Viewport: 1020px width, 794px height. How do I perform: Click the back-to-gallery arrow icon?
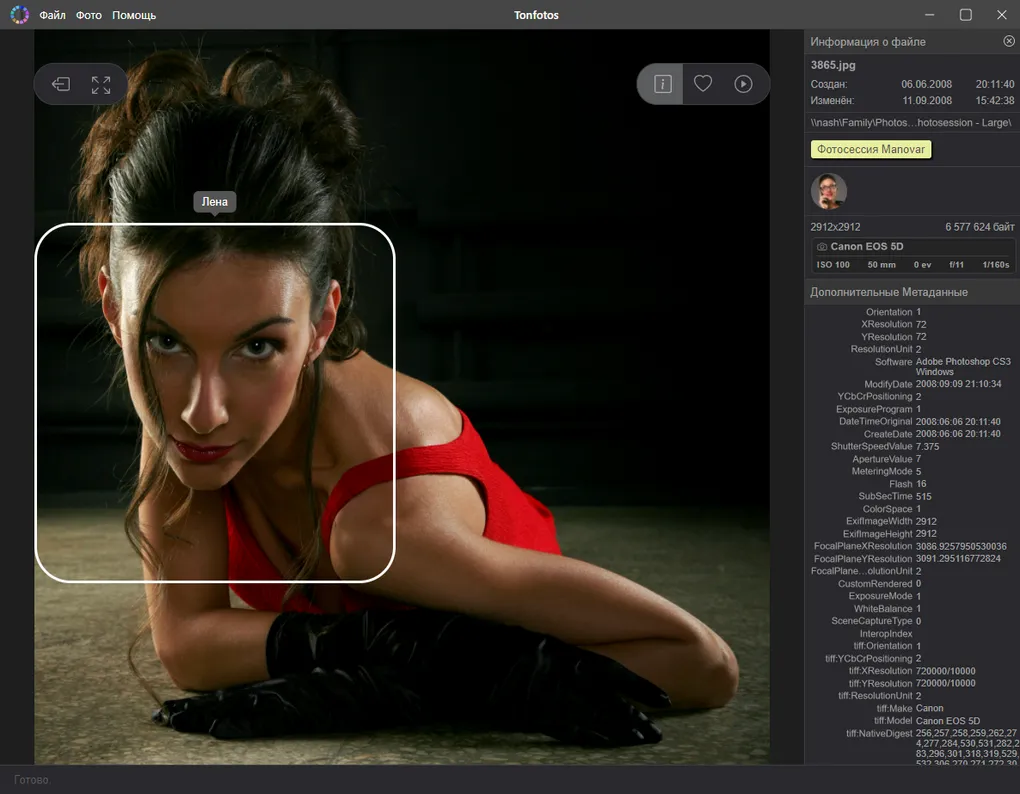pos(61,84)
